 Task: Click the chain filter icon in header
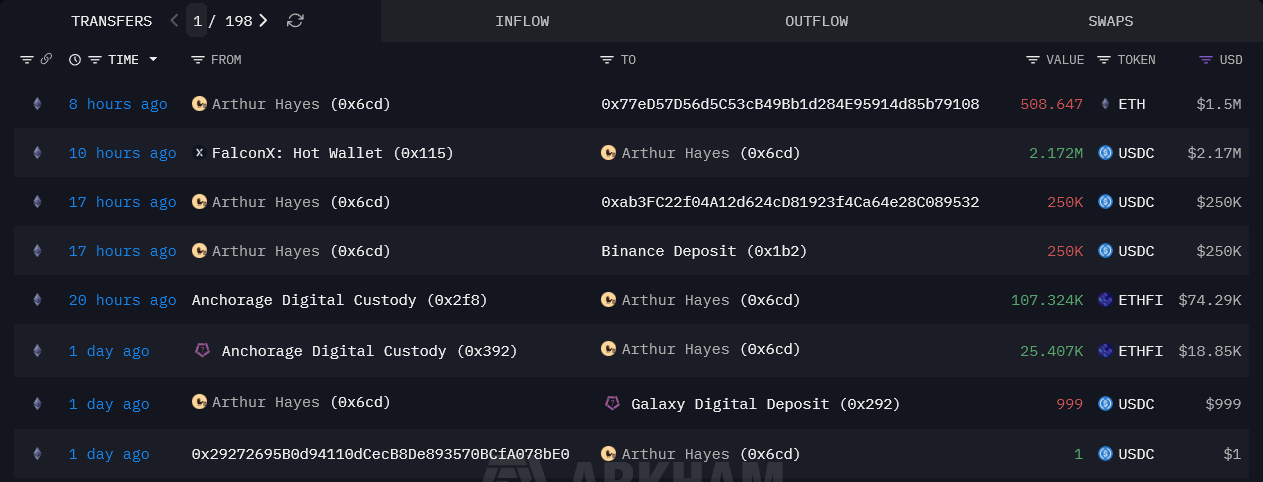pyautogui.click(x=27, y=60)
